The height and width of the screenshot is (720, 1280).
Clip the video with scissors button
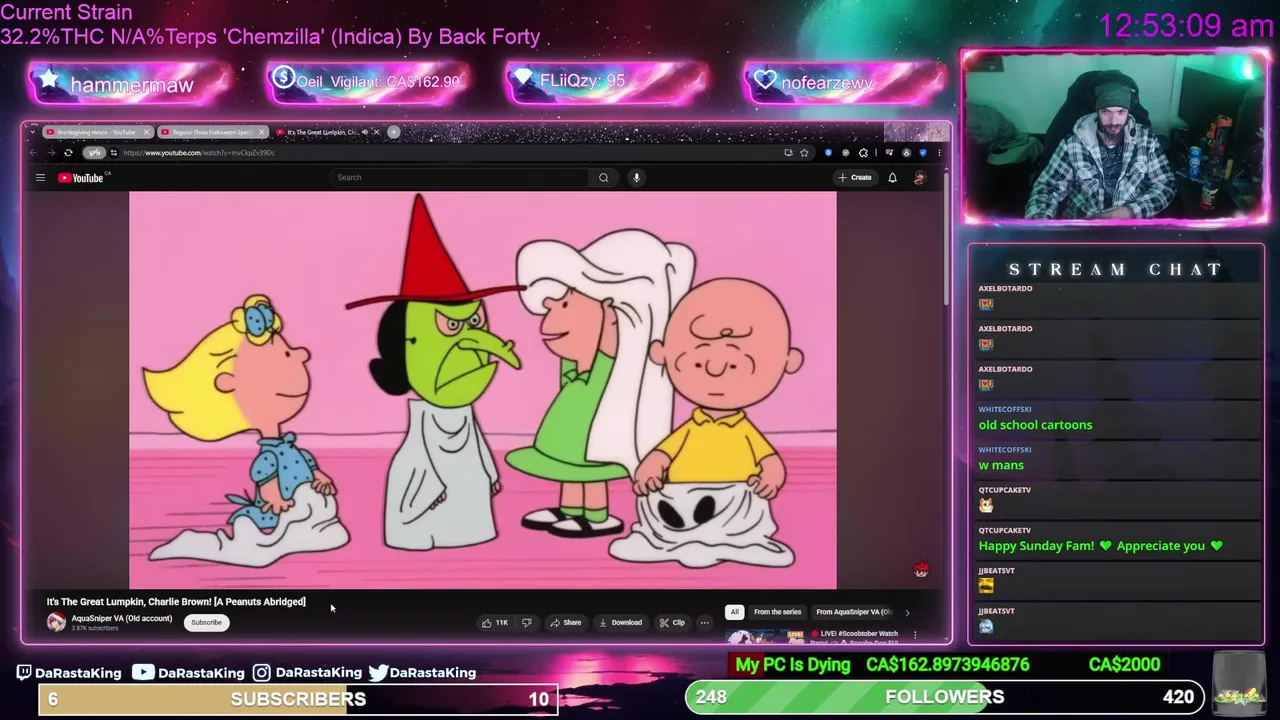click(x=672, y=623)
